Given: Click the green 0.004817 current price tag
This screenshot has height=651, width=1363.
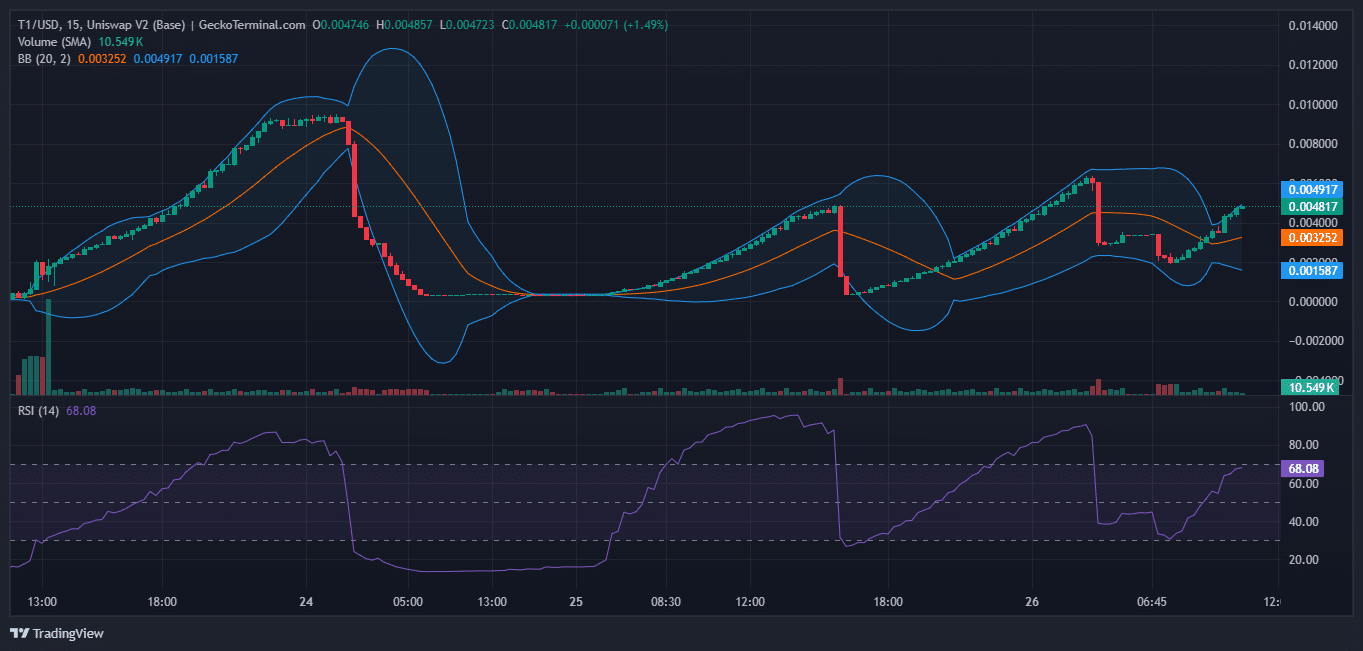Looking at the screenshot, I should [1310, 206].
